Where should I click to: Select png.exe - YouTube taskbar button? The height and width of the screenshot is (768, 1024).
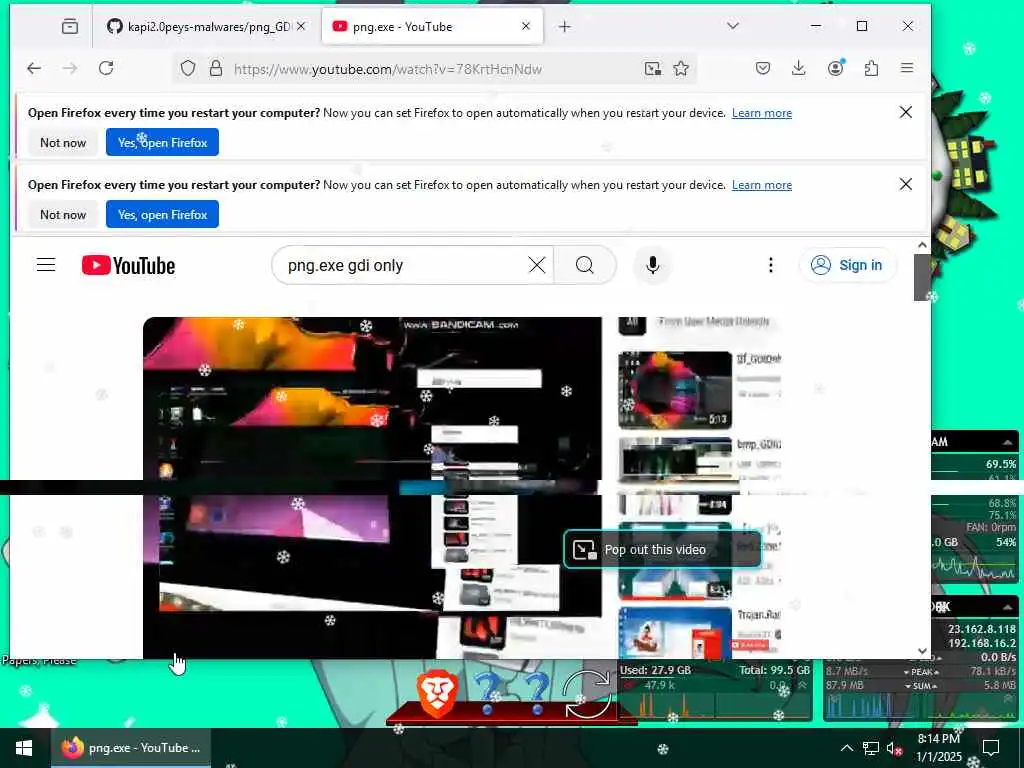pyautogui.click(x=131, y=748)
